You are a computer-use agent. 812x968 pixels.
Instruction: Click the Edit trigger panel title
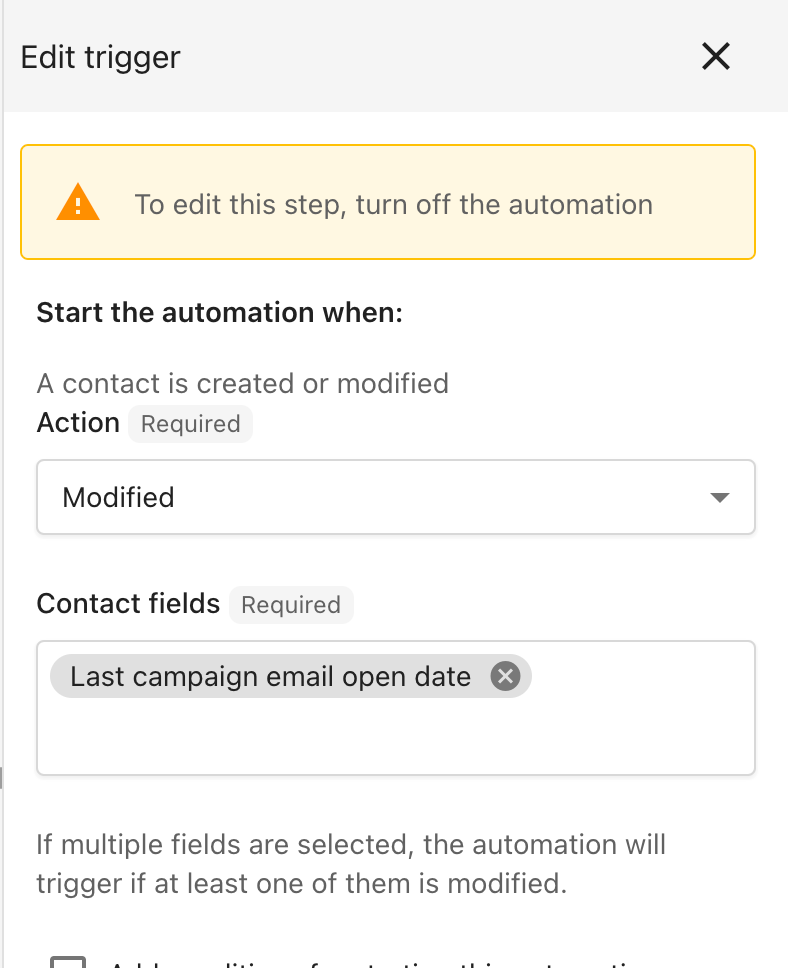click(100, 57)
